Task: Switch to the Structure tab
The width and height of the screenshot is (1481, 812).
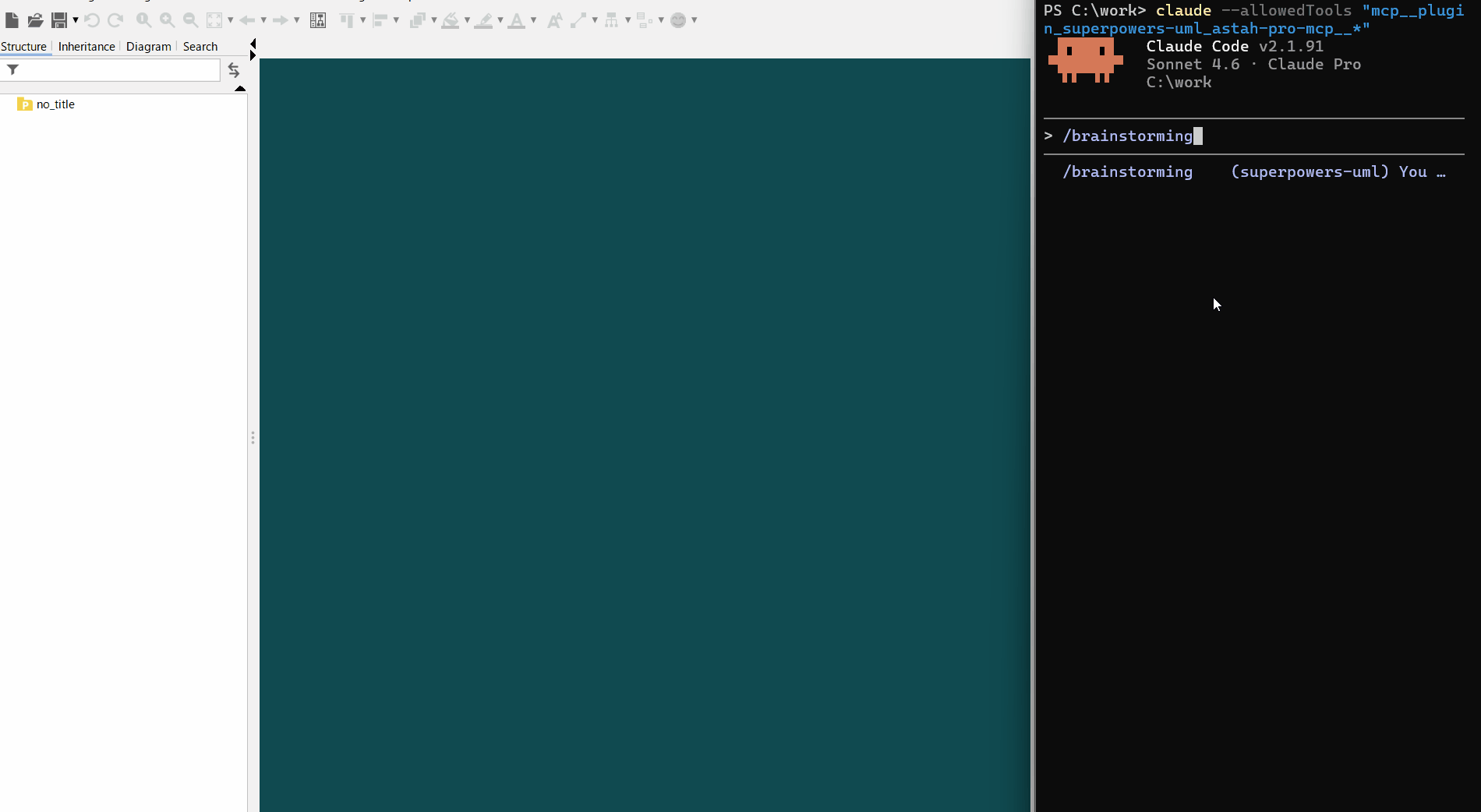Action: [x=24, y=47]
